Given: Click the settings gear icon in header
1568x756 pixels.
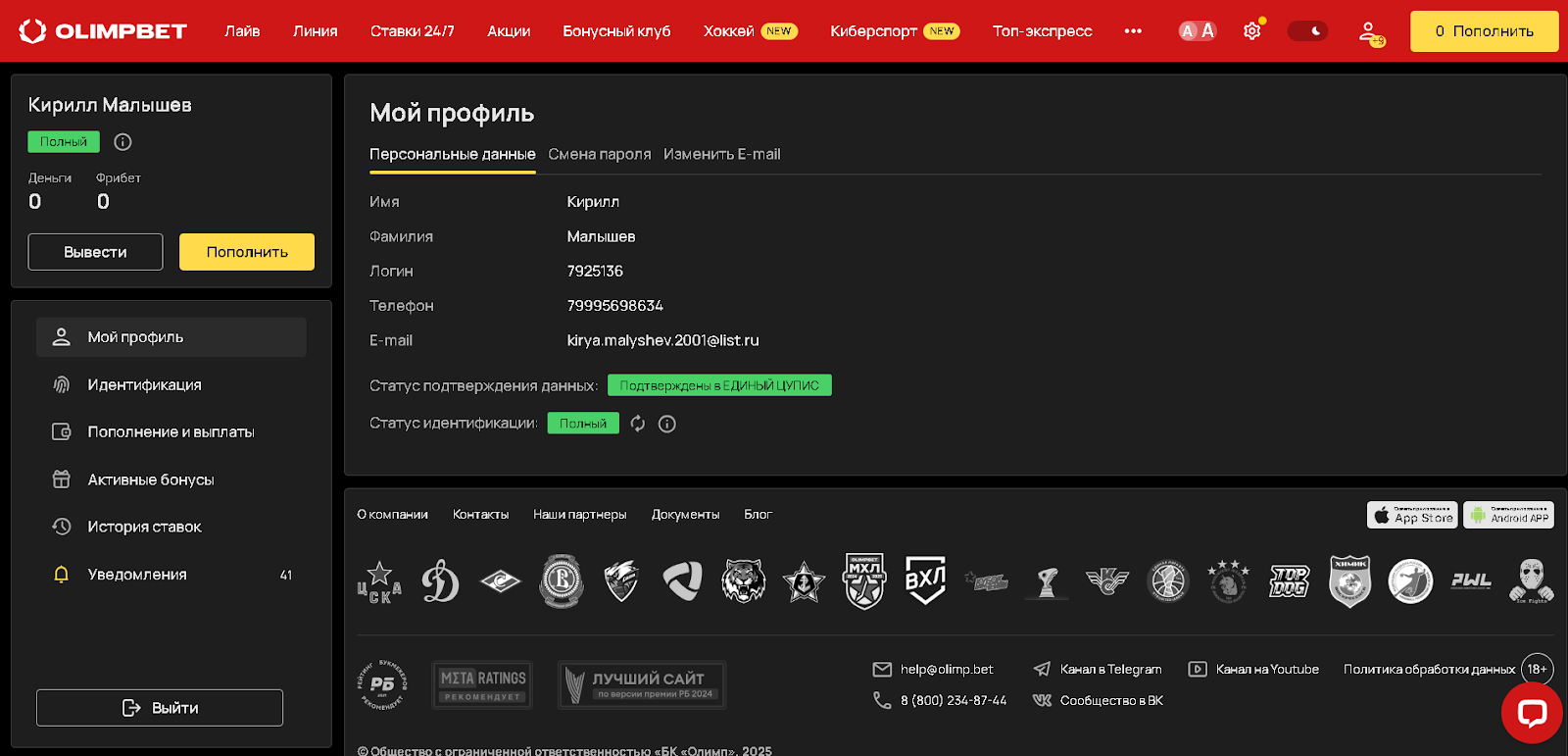Looking at the screenshot, I should point(1251,31).
